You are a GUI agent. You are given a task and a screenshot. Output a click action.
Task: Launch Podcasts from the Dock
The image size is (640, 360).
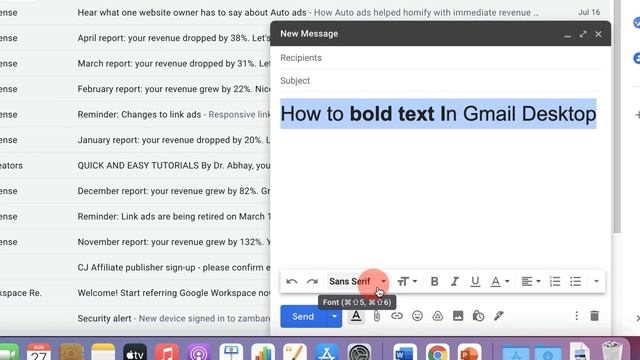(199, 352)
